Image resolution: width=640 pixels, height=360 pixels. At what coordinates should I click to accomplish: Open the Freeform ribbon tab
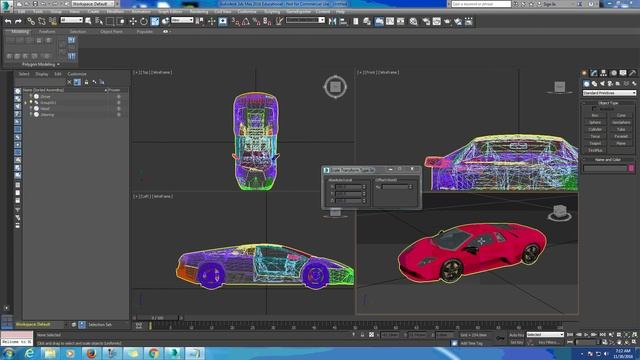[47, 31]
